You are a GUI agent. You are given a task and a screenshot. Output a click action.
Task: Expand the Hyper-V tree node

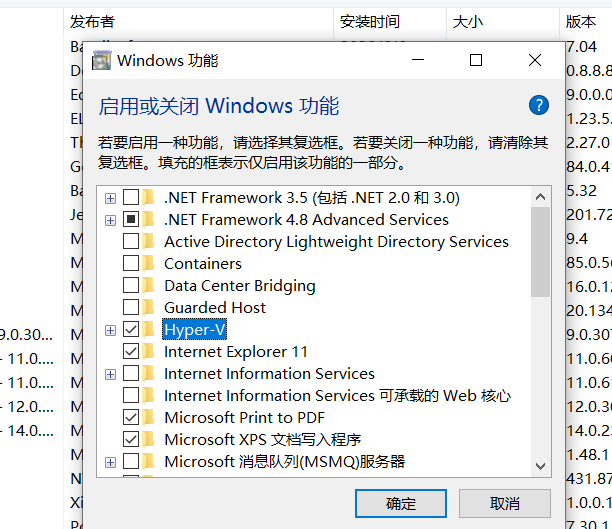coord(110,331)
